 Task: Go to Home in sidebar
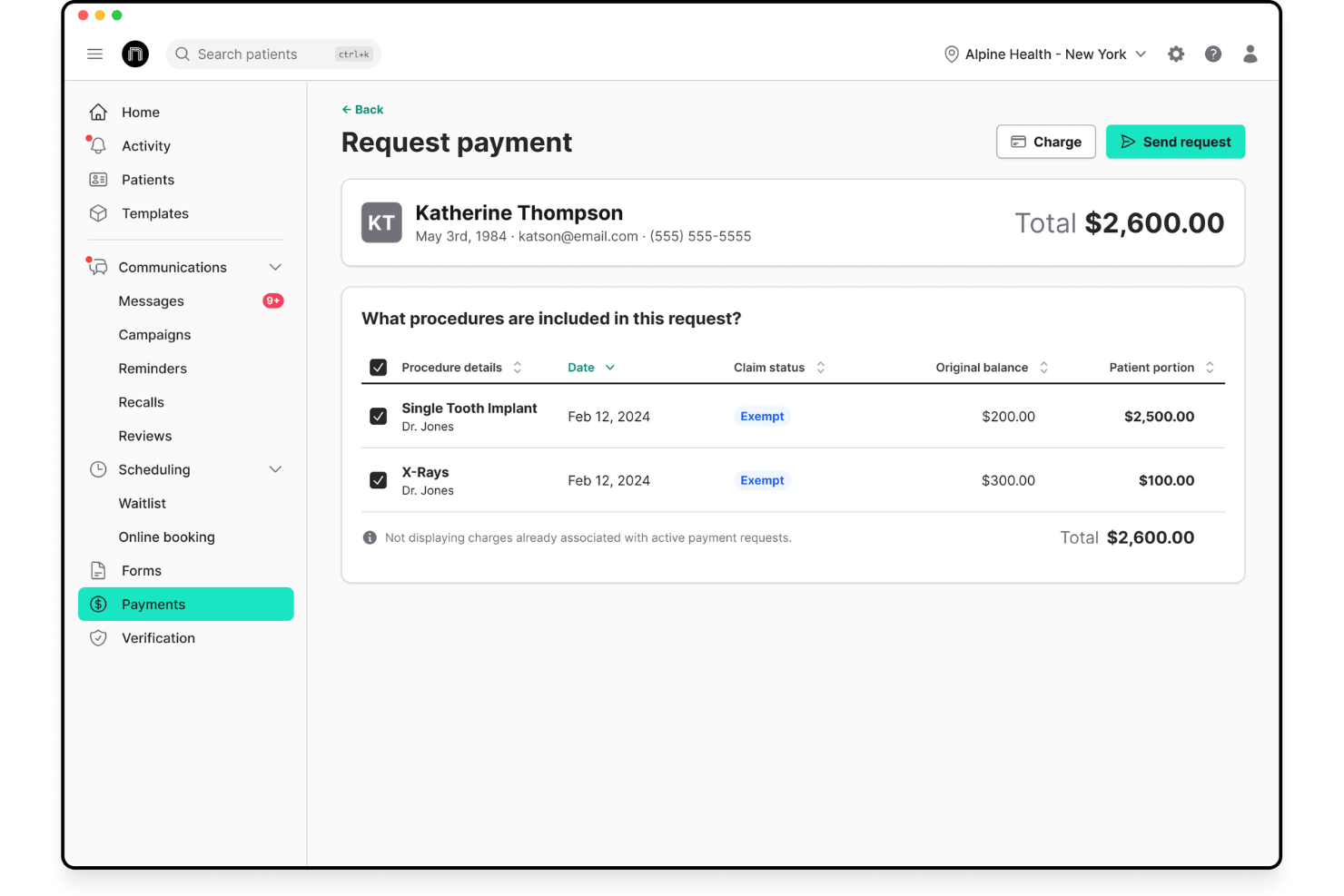point(186,113)
